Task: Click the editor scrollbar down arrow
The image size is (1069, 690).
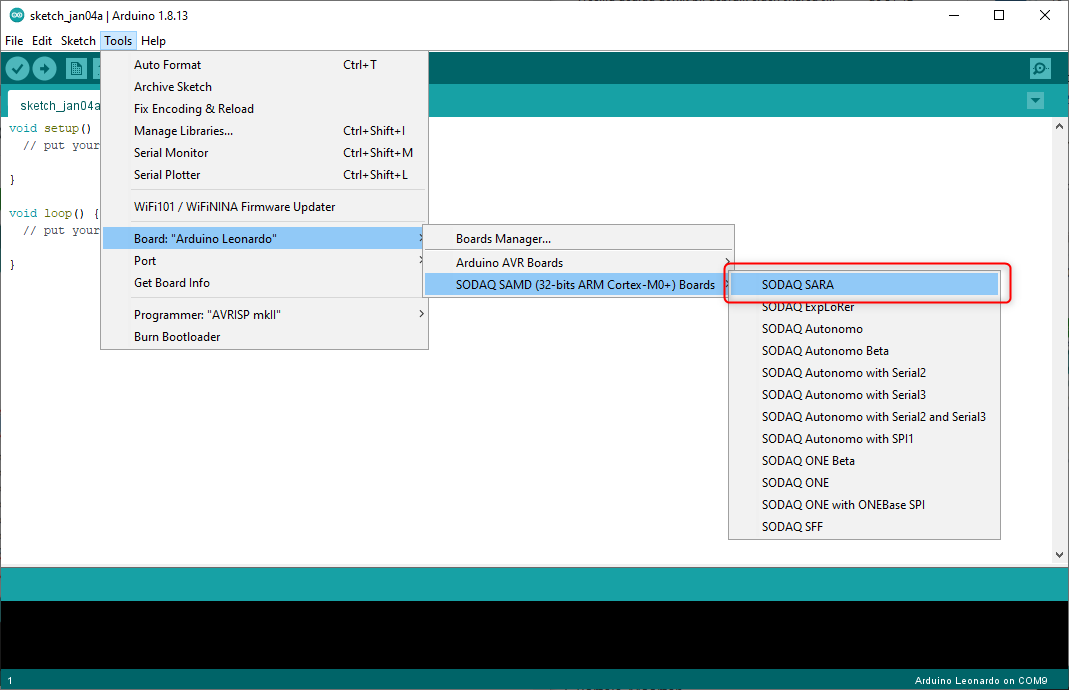Action: click(x=1059, y=555)
